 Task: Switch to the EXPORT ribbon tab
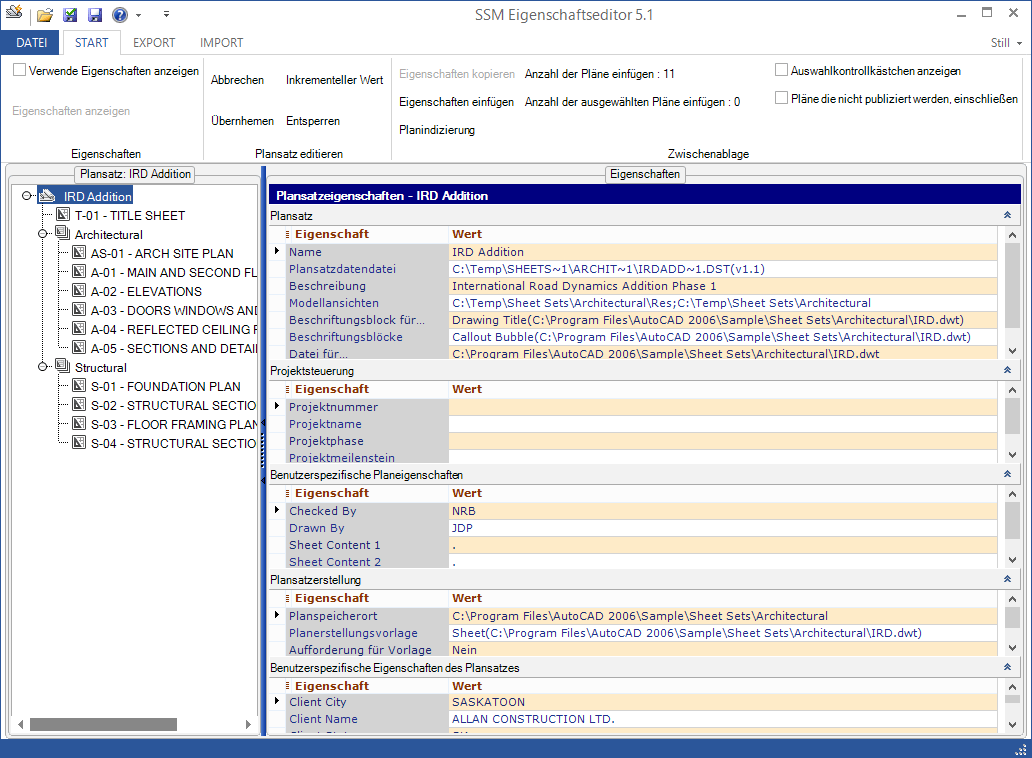pyautogui.click(x=154, y=43)
